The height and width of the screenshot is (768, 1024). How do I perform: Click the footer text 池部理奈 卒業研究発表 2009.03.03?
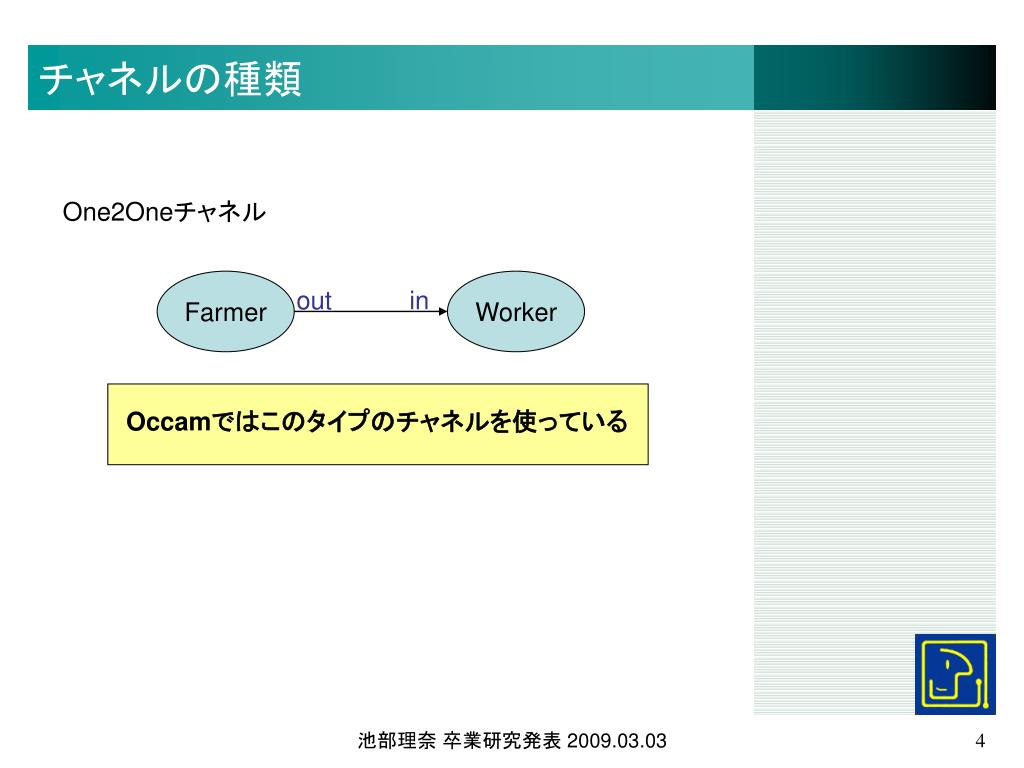[x=512, y=741]
